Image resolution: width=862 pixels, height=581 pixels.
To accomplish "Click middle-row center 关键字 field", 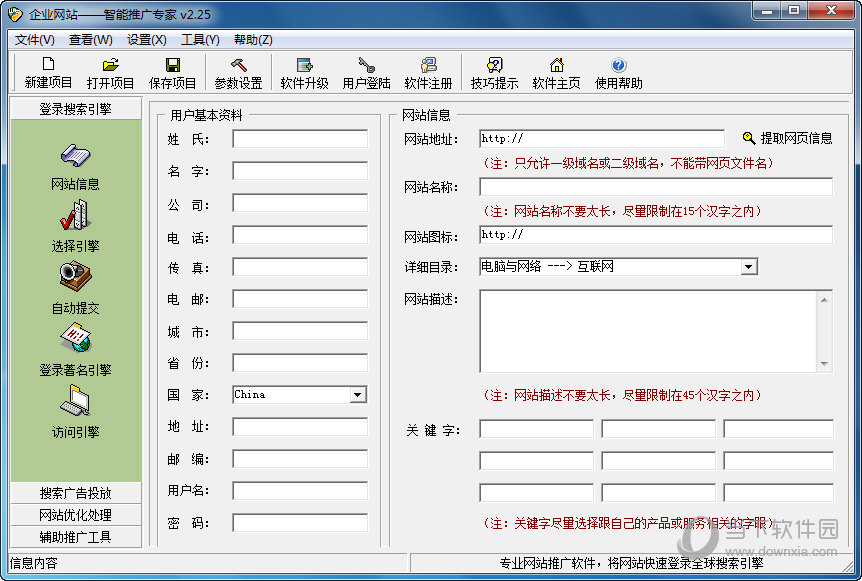I will coord(659,461).
